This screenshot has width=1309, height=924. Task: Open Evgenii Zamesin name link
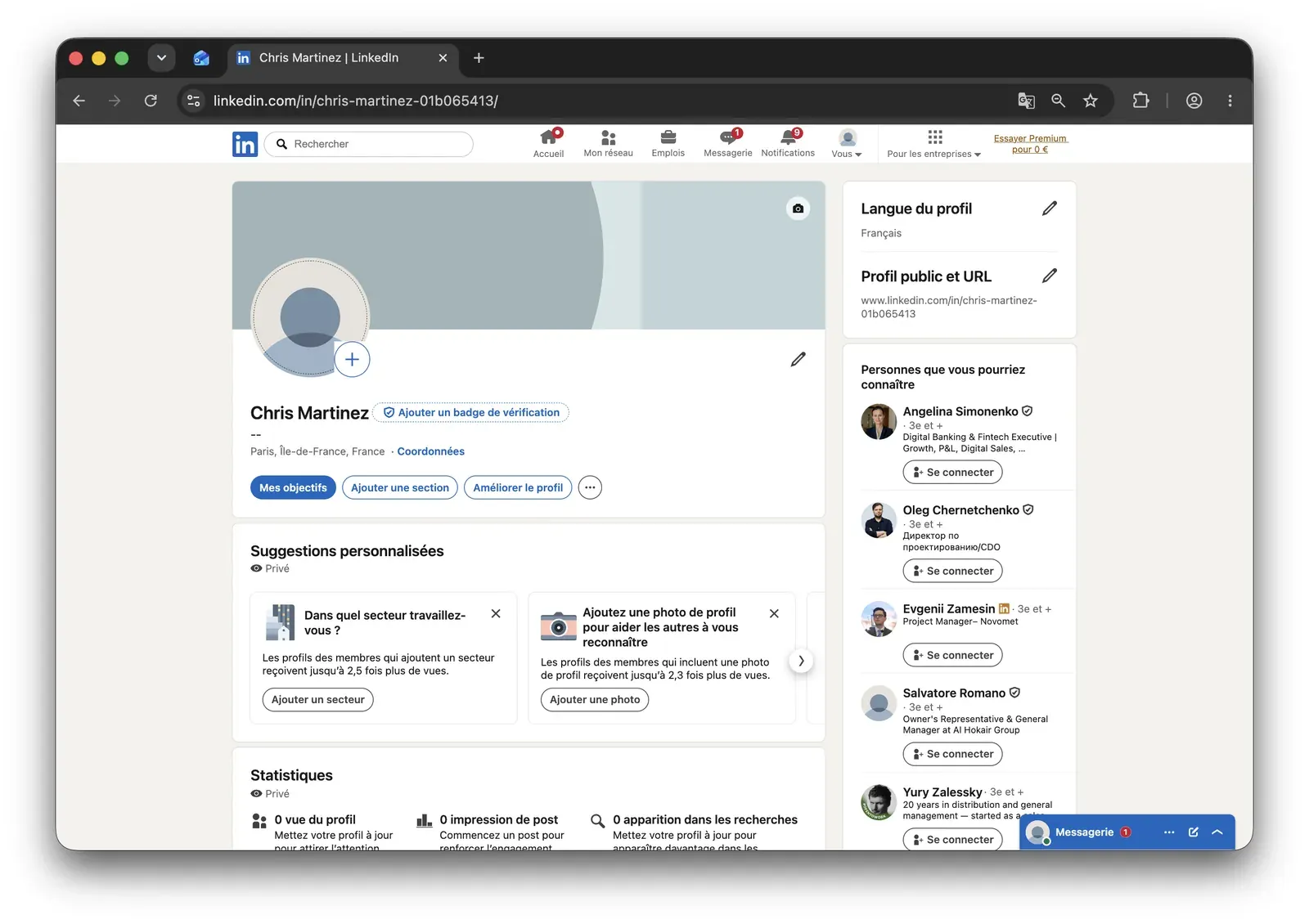click(x=949, y=609)
